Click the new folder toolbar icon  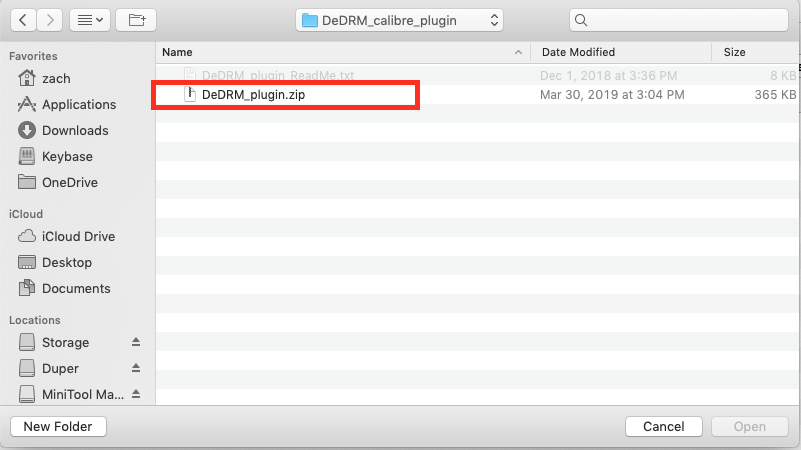click(135, 20)
